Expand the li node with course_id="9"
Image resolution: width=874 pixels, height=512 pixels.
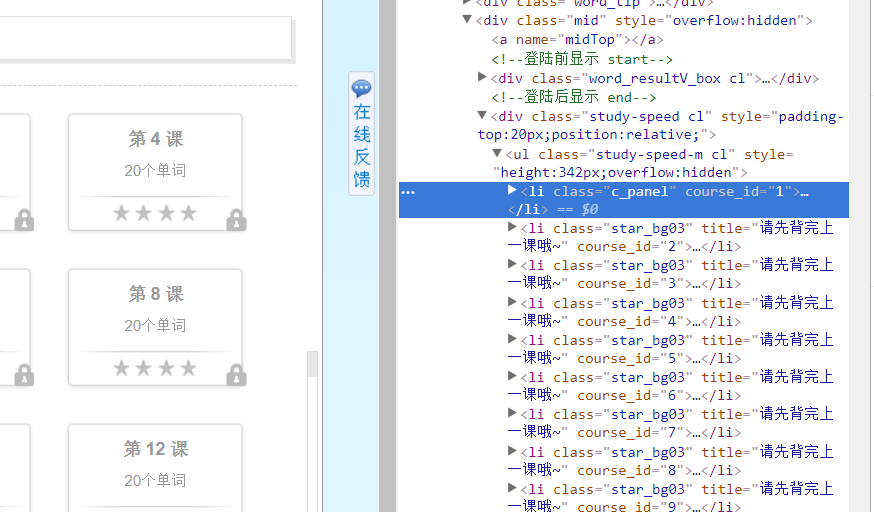click(512, 488)
